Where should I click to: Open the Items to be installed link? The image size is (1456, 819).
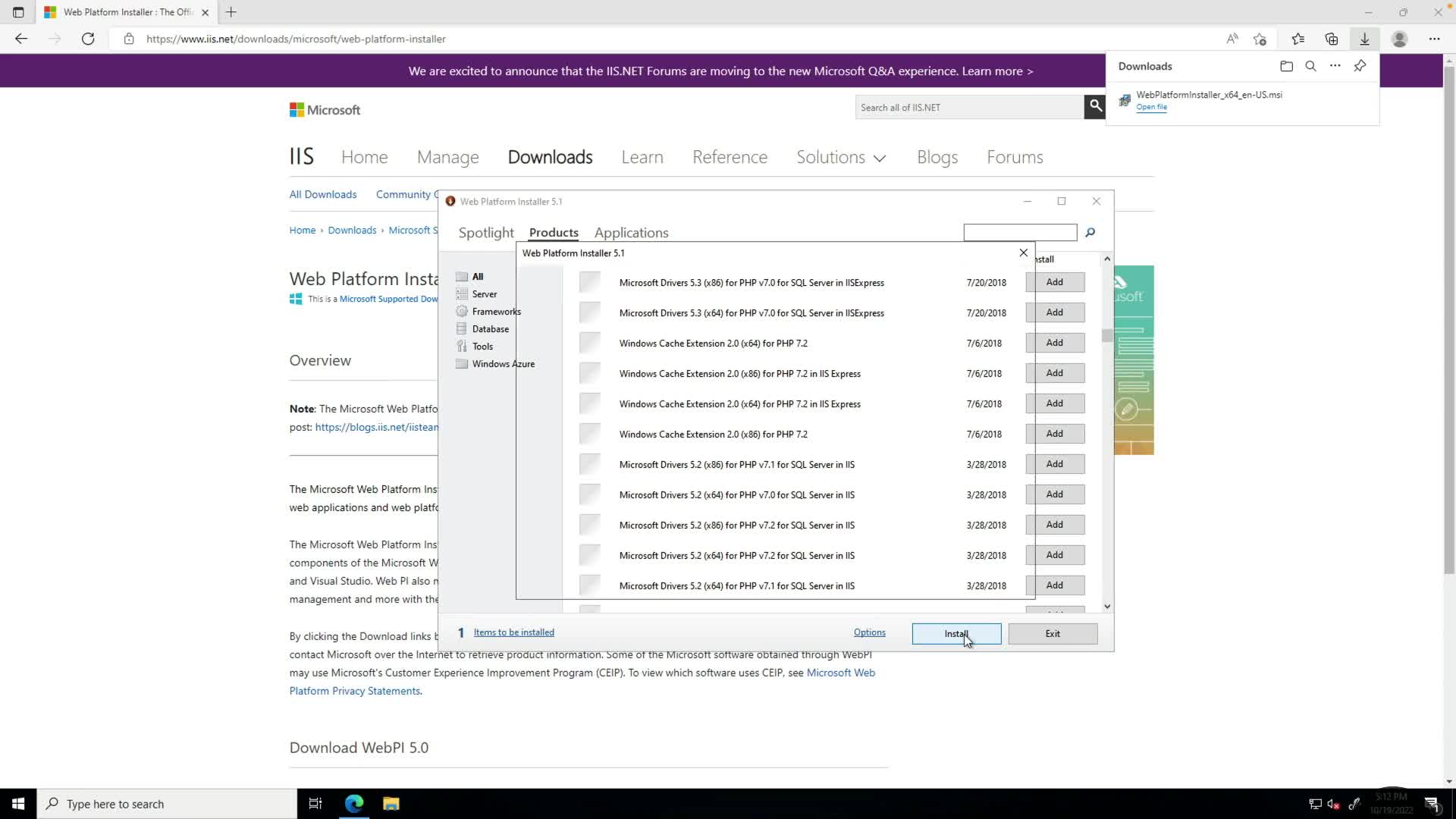513,632
